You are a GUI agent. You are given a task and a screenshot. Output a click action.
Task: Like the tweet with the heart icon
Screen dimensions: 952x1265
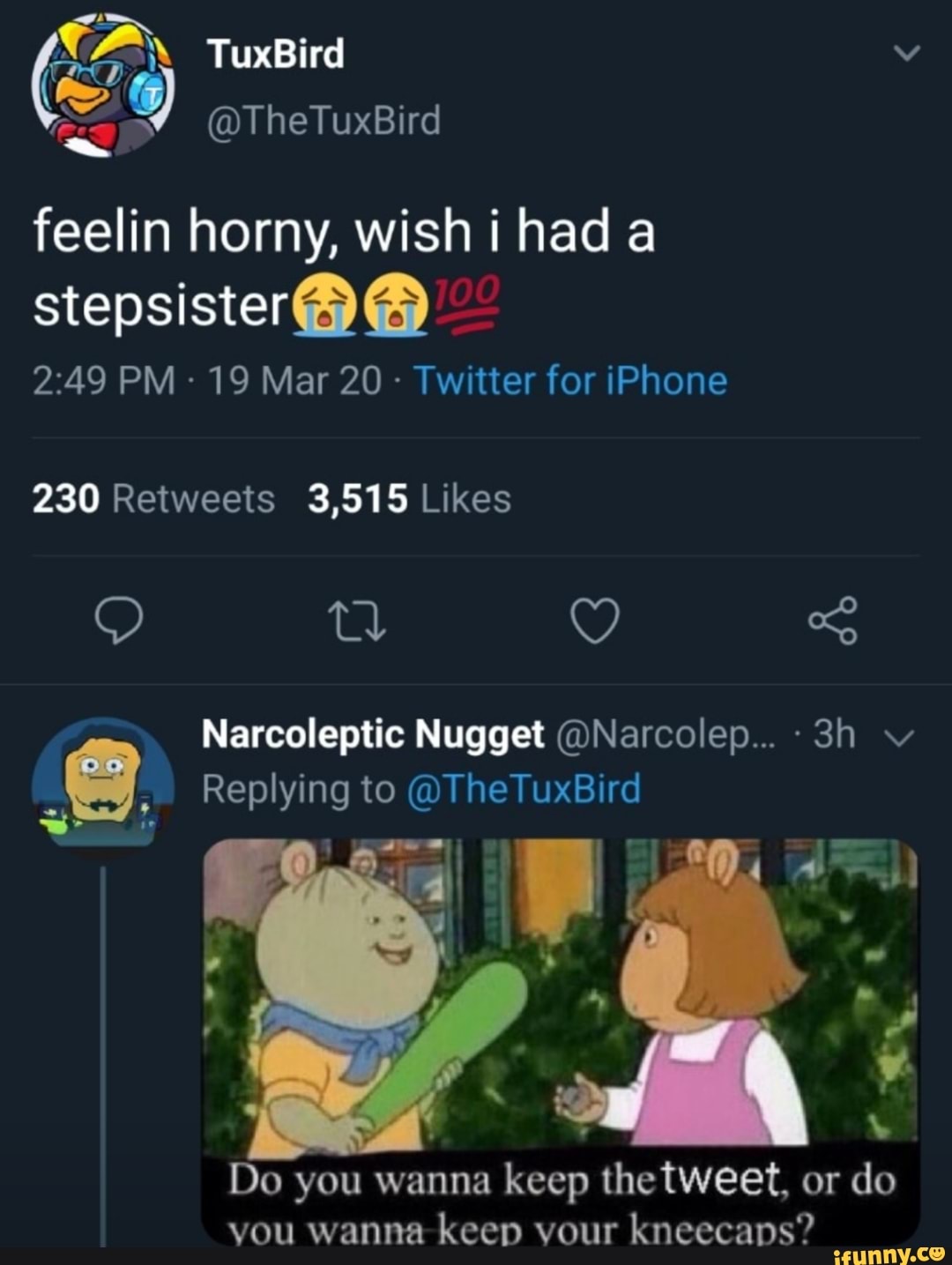pos(595,621)
